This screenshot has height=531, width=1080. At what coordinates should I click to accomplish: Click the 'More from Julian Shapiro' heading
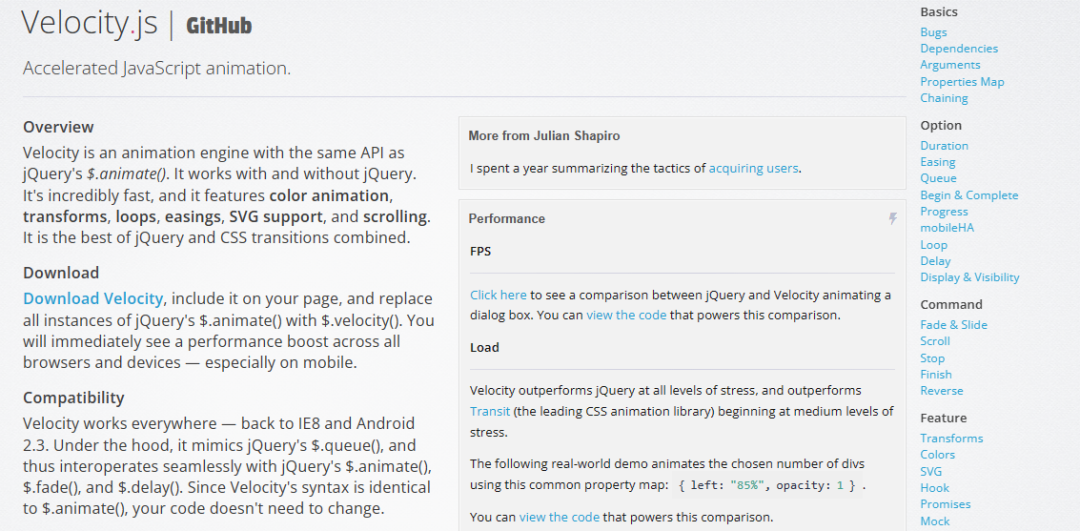[544, 136]
